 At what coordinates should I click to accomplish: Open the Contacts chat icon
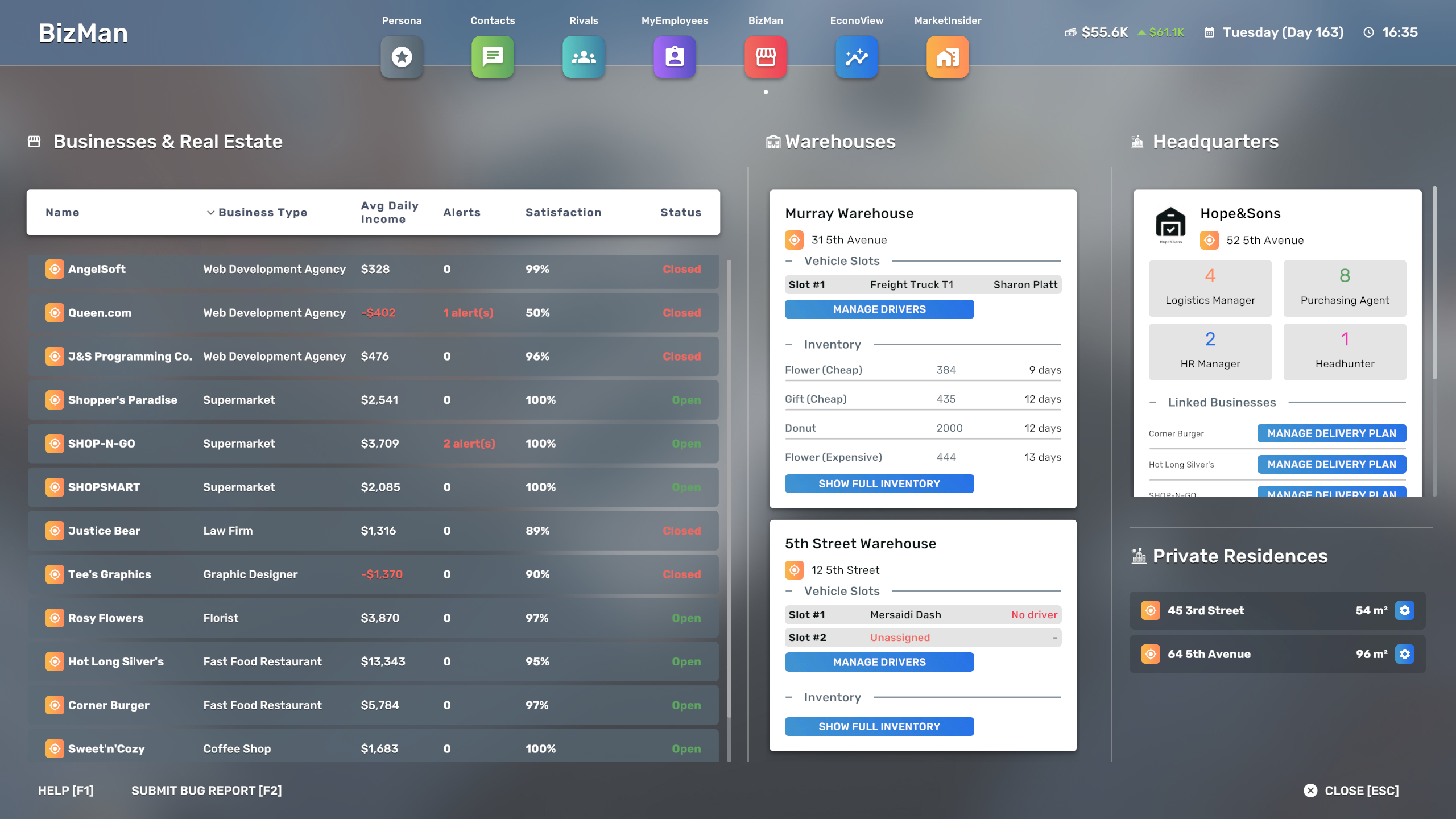click(493, 57)
